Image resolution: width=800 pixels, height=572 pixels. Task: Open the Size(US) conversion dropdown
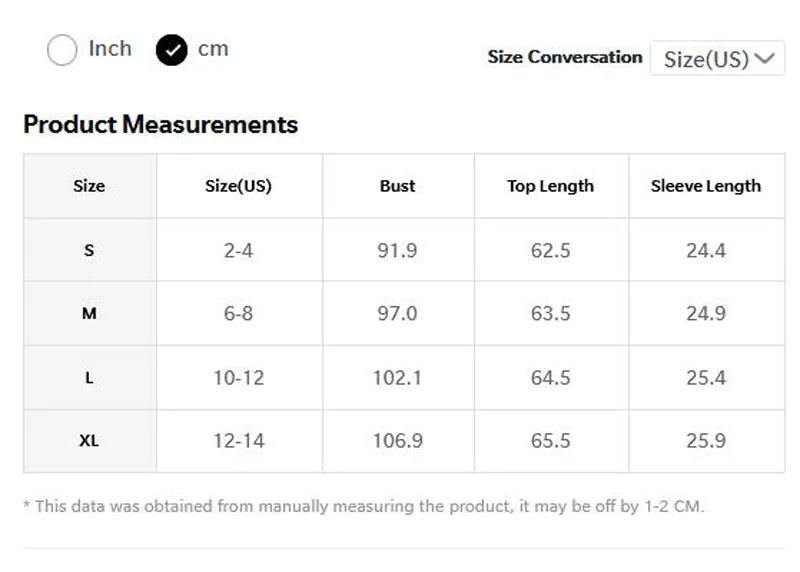tap(717, 58)
